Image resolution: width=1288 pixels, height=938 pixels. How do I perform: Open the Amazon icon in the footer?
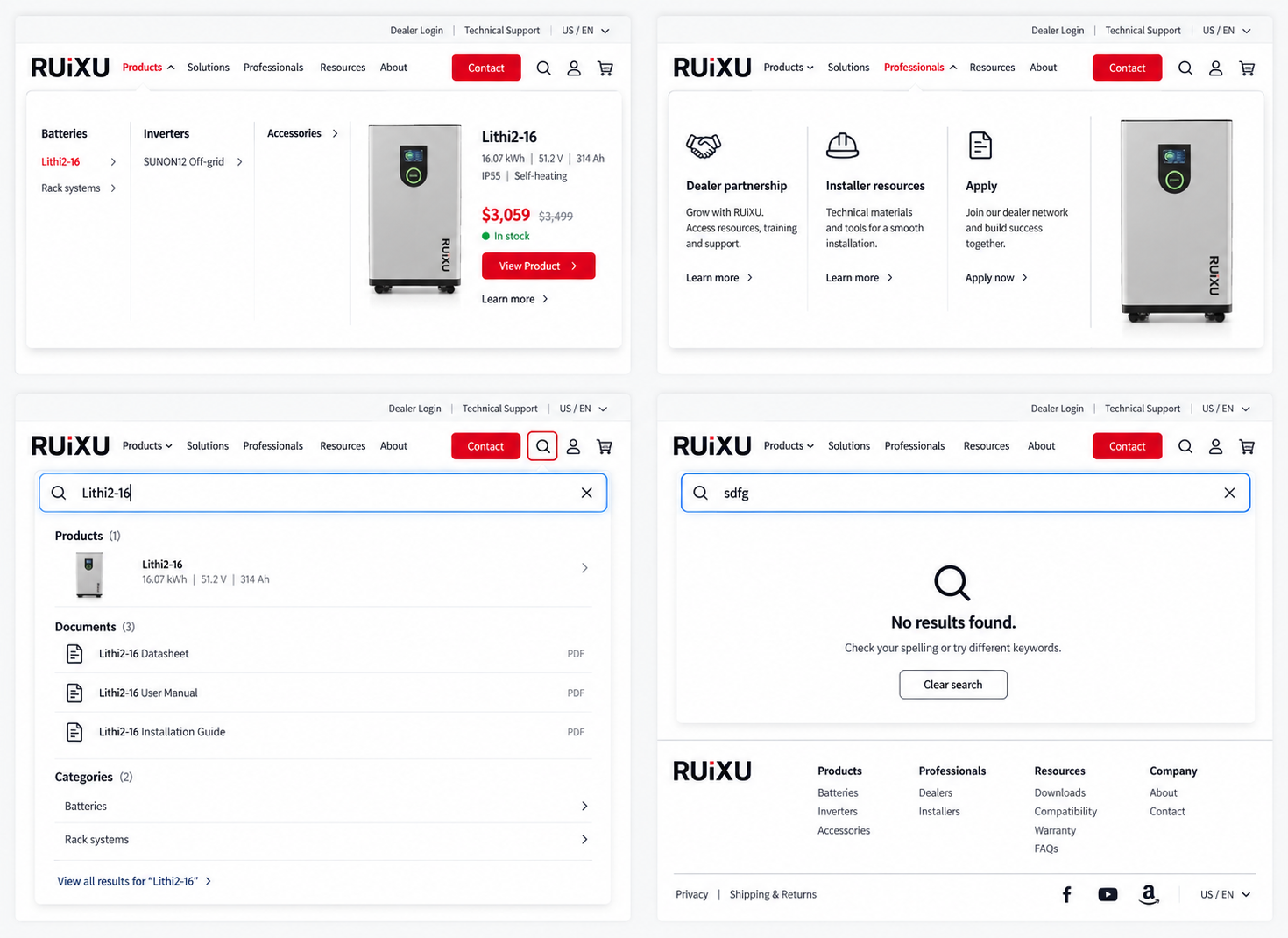pos(1149,894)
